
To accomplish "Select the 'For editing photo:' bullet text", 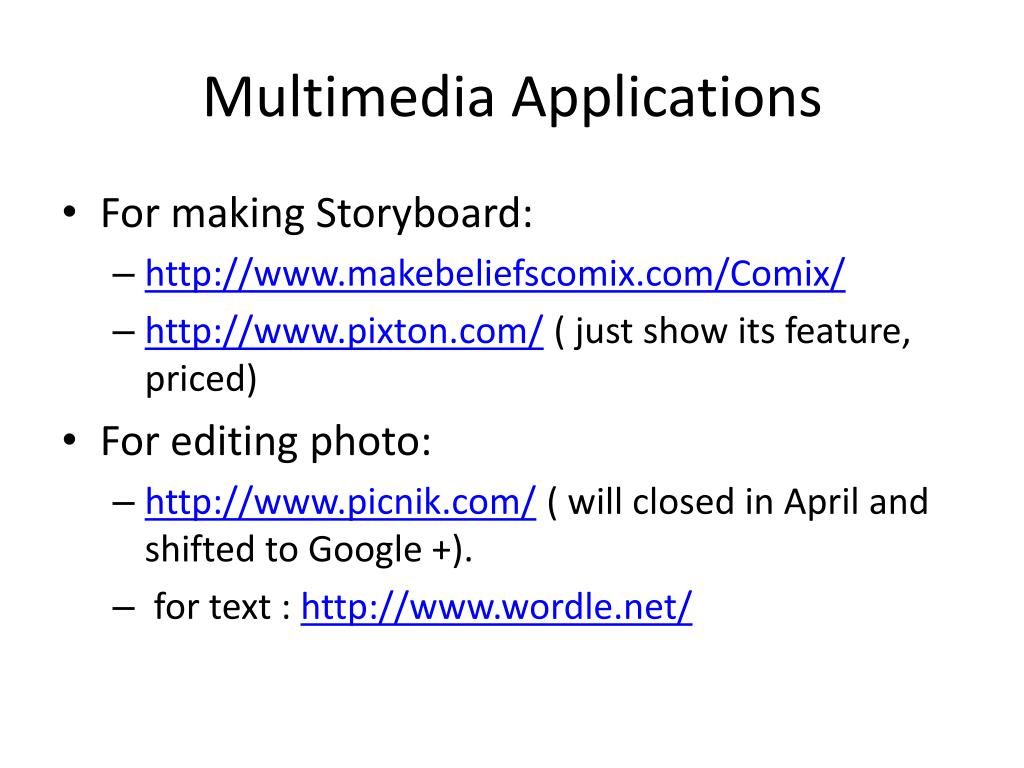I will click(266, 441).
